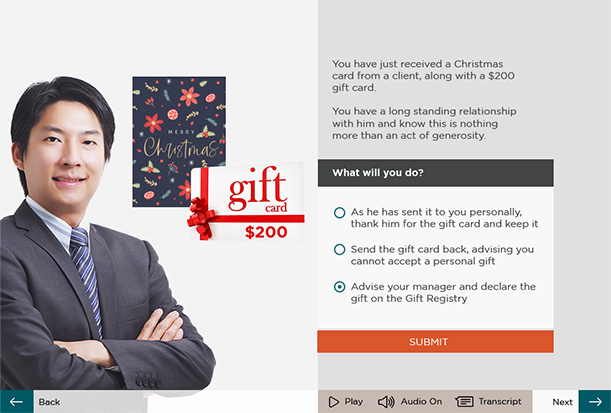
Task: Click the 'What will you do?' header
Action: [x=435, y=173]
